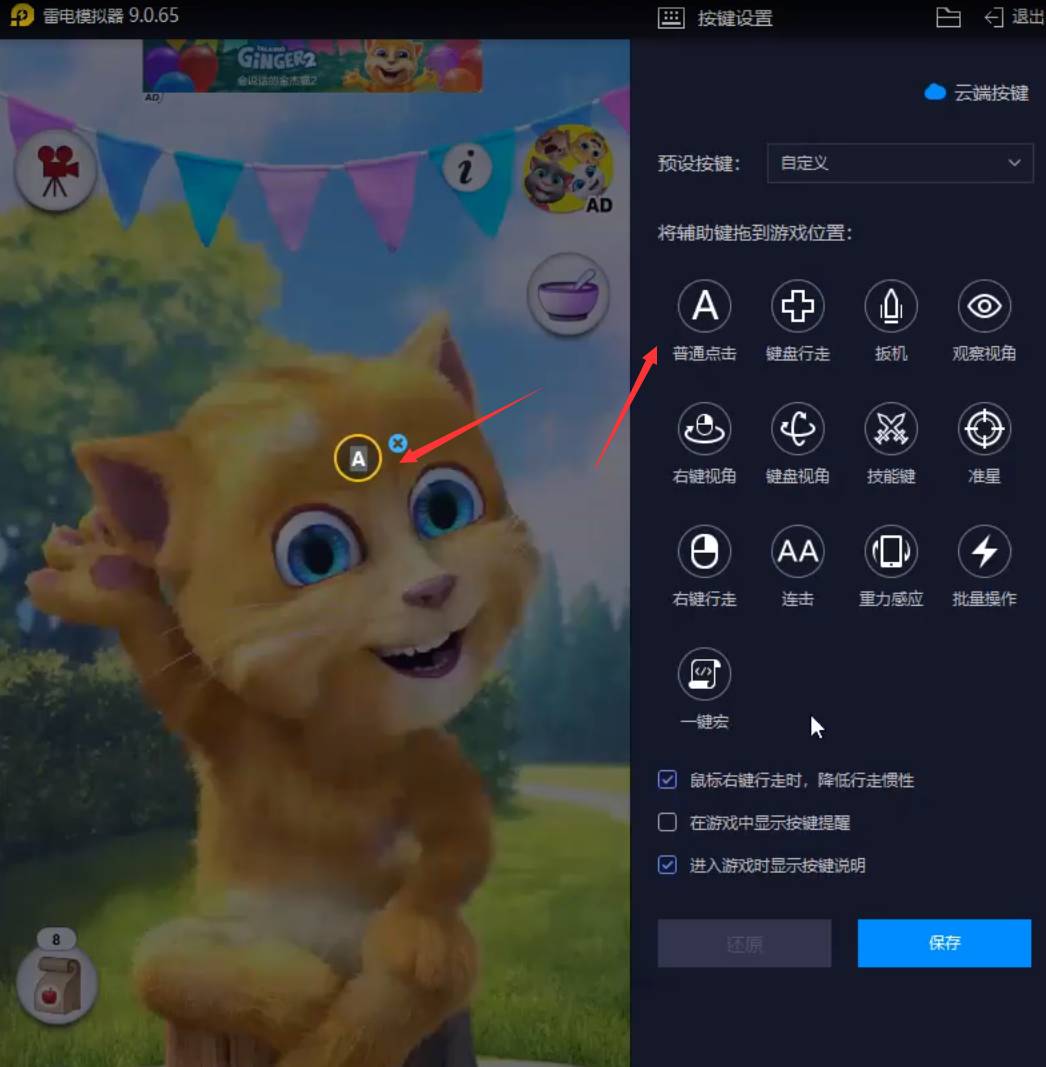Screen dimensions: 1046x1067
Task: Toggle 进入游戏时显示按键说明 checkbox
Action: (x=667, y=865)
